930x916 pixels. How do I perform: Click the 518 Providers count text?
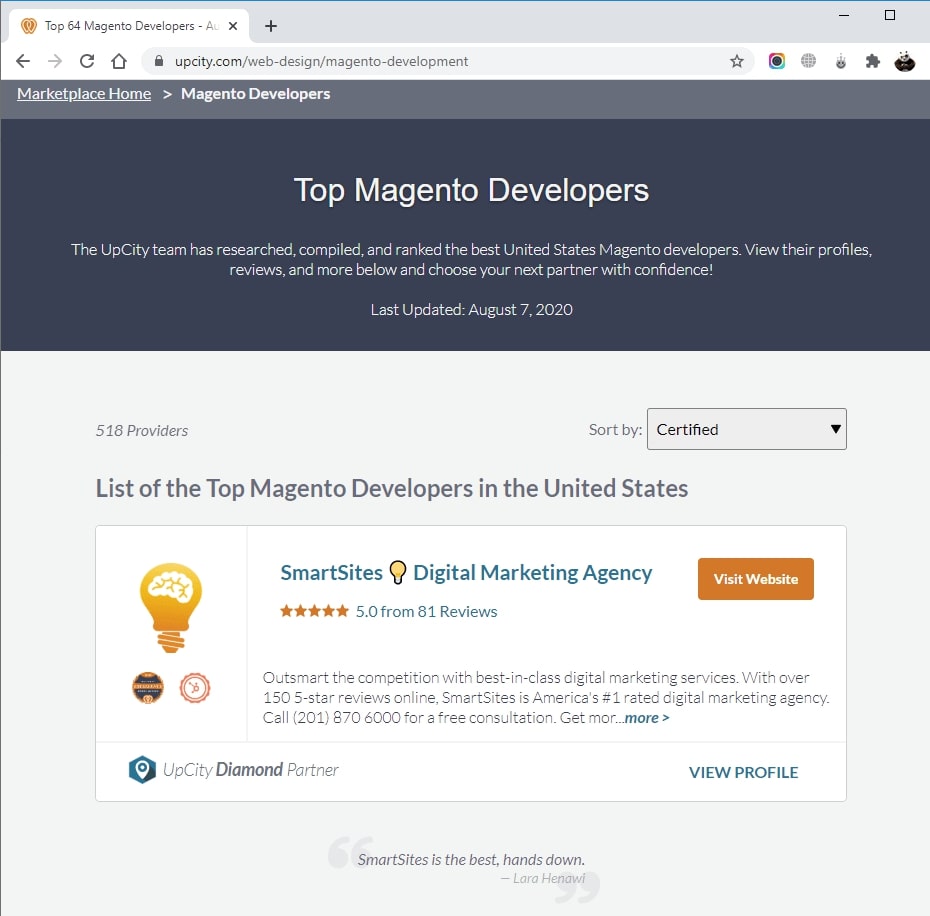pyautogui.click(x=142, y=431)
